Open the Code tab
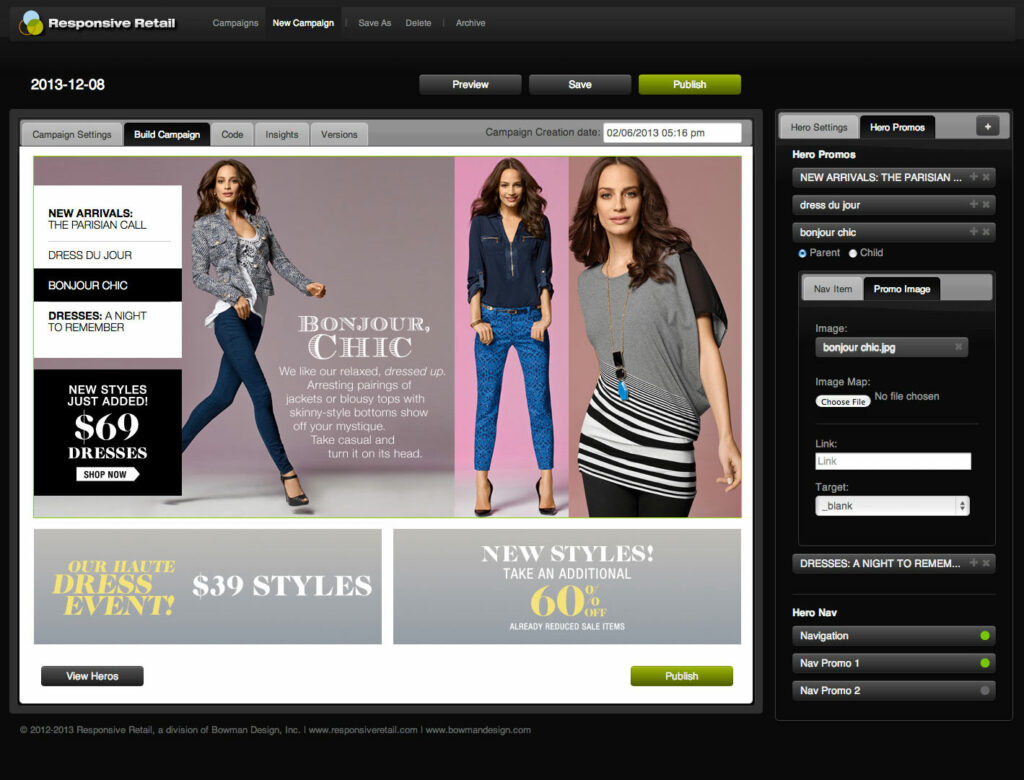Image resolution: width=1024 pixels, height=780 pixels. (x=232, y=134)
